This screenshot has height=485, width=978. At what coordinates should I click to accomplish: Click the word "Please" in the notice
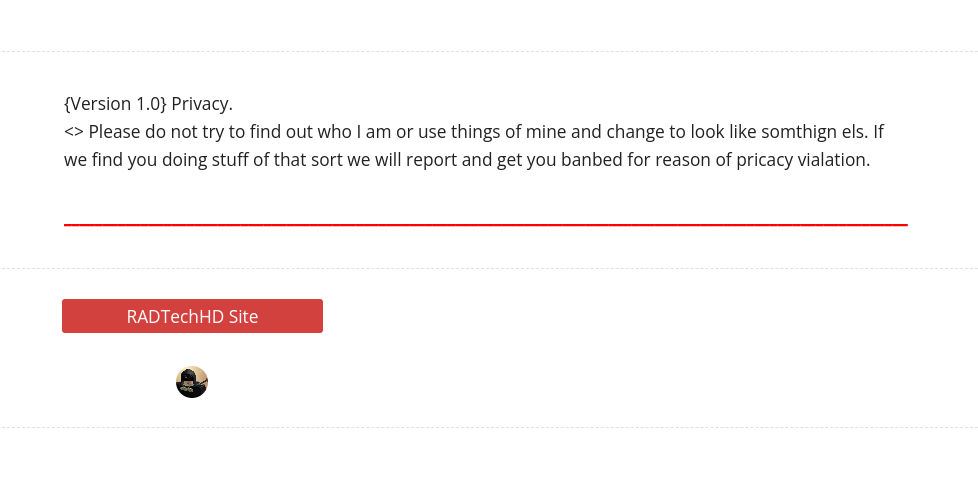pyautogui.click(x=116, y=131)
